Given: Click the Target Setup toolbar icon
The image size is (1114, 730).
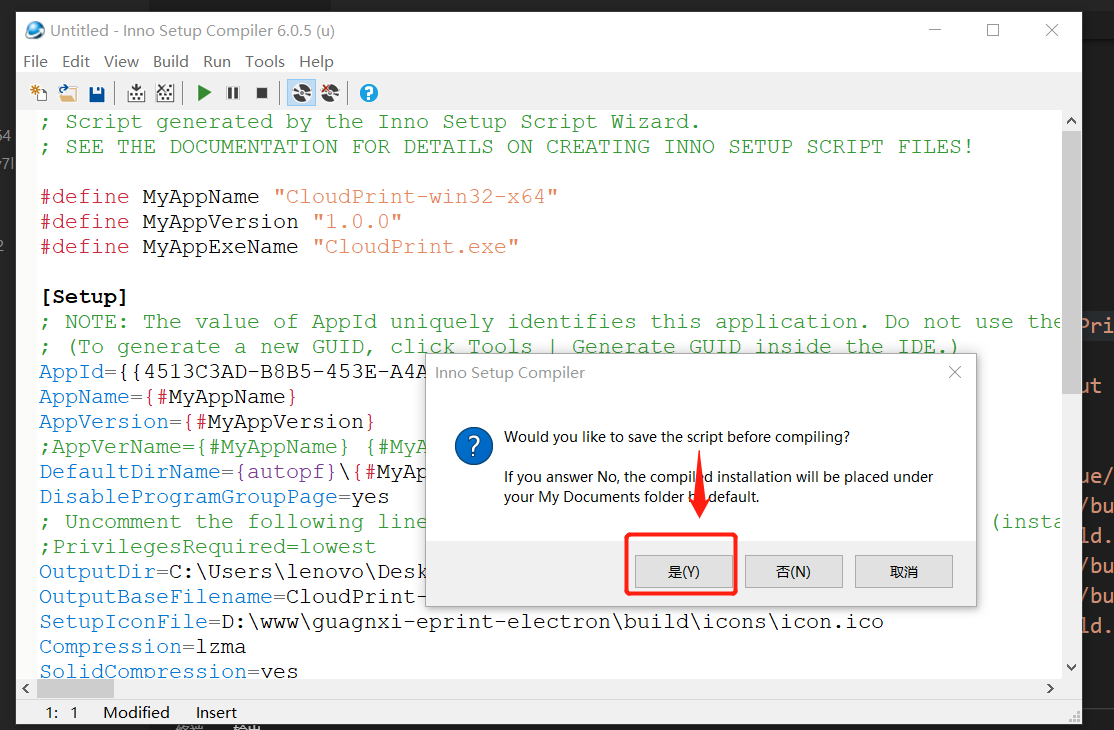Looking at the screenshot, I should [x=301, y=93].
